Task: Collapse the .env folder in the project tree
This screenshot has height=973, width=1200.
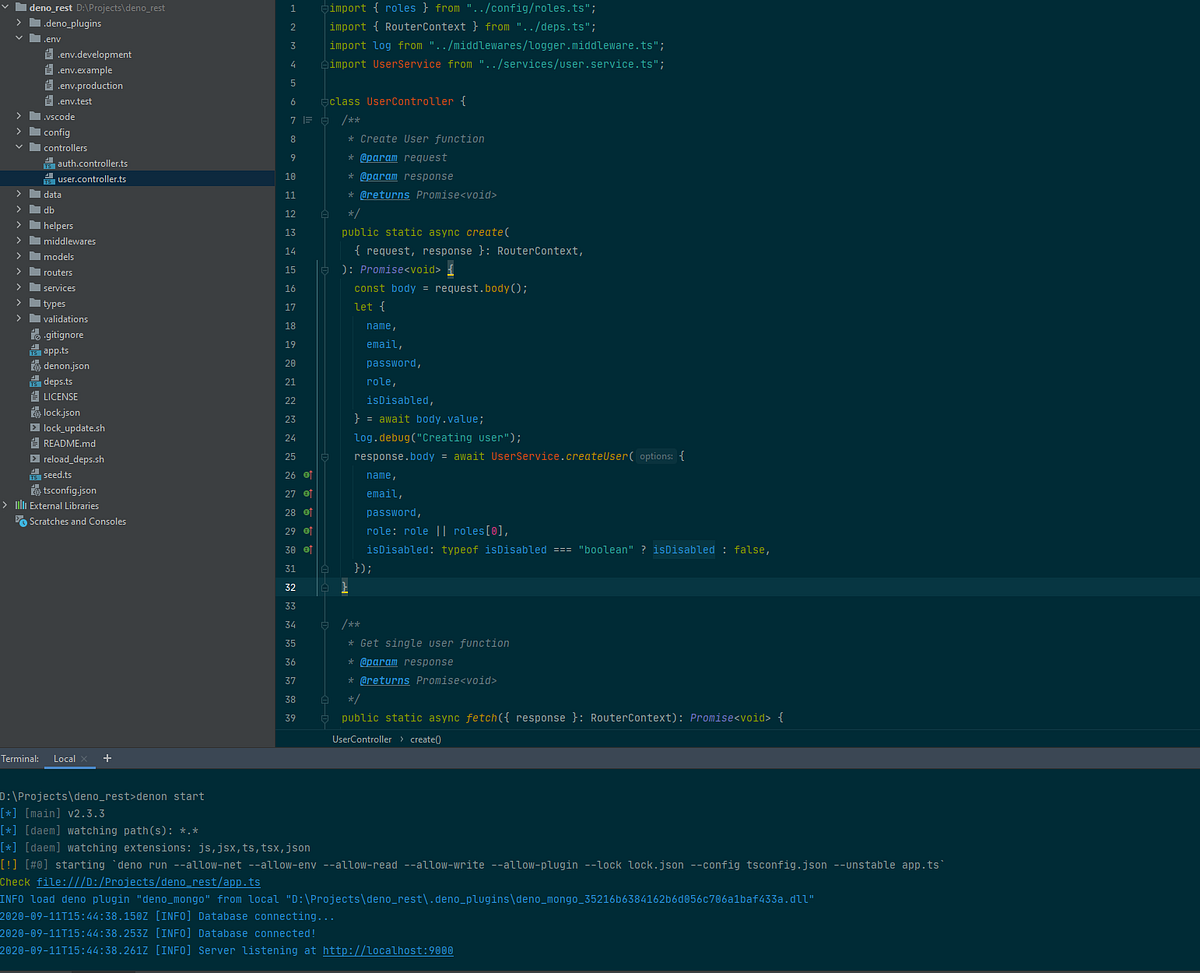Action: [18, 38]
